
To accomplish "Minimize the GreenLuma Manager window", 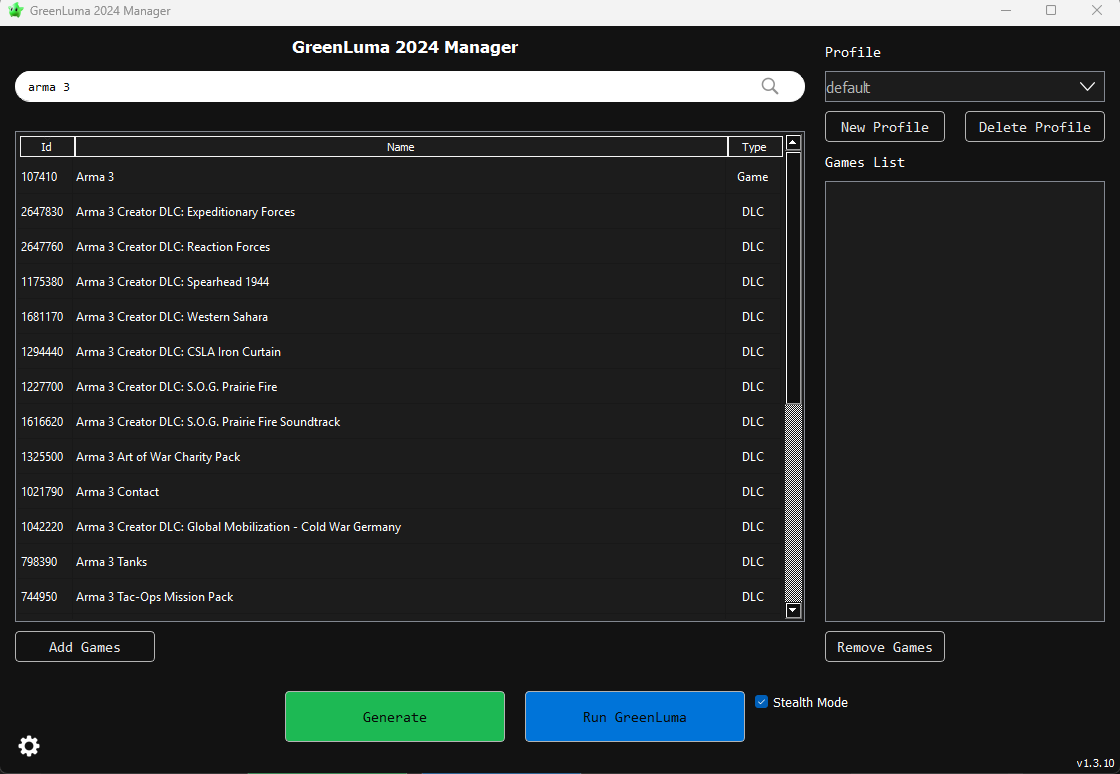I will pyautogui.click(x=1005, y=11).
